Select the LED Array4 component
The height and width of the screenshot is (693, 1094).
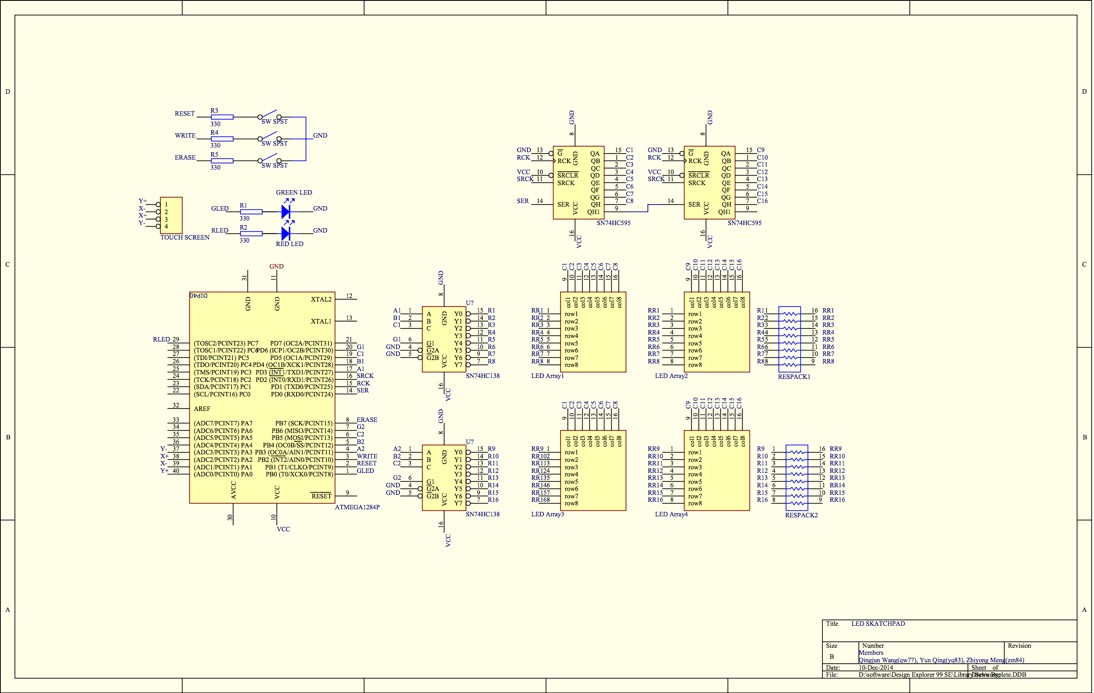[x=717, y=470]
